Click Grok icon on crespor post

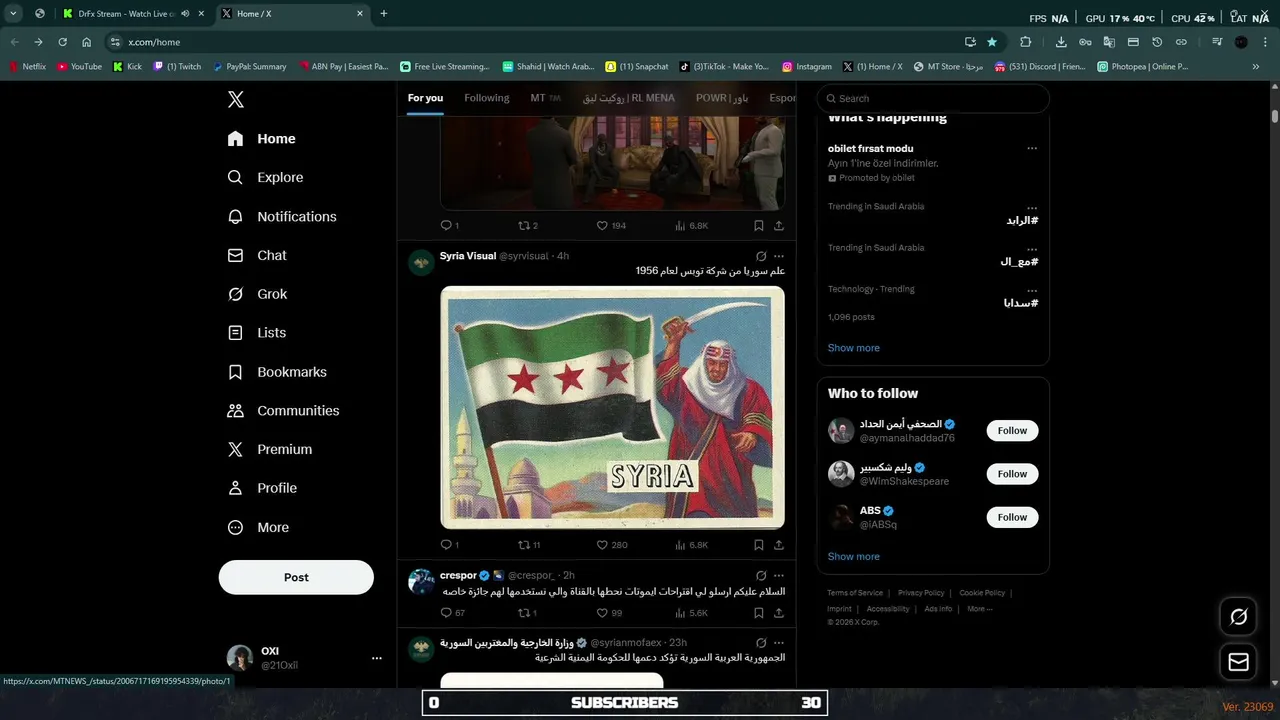761,576
